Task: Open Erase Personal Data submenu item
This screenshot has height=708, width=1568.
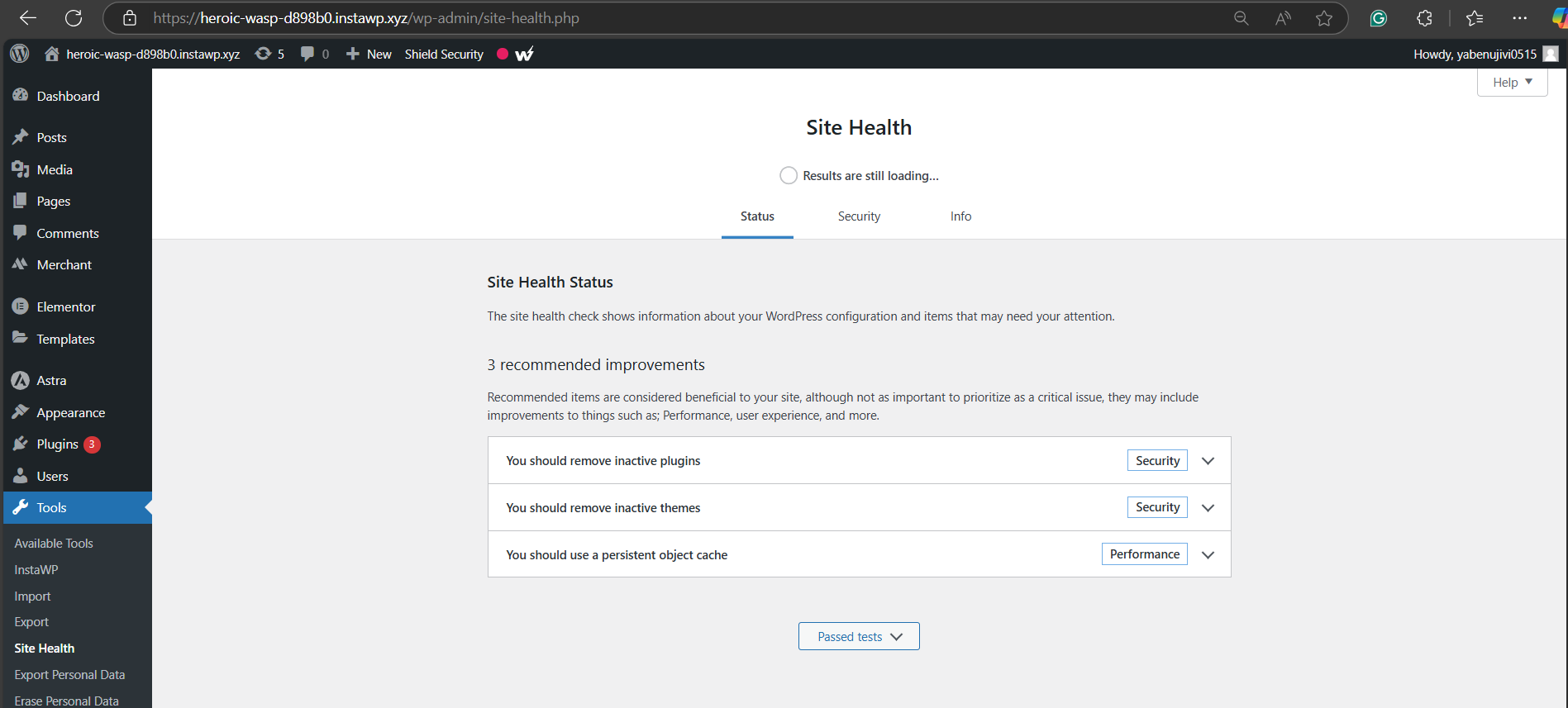Action: (x=66, y=701)
